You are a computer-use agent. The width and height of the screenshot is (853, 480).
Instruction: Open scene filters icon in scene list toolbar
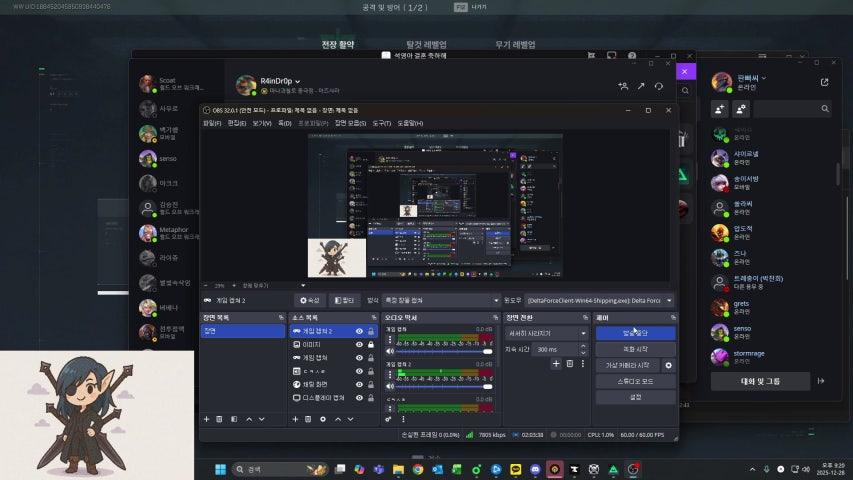point(234,419)
